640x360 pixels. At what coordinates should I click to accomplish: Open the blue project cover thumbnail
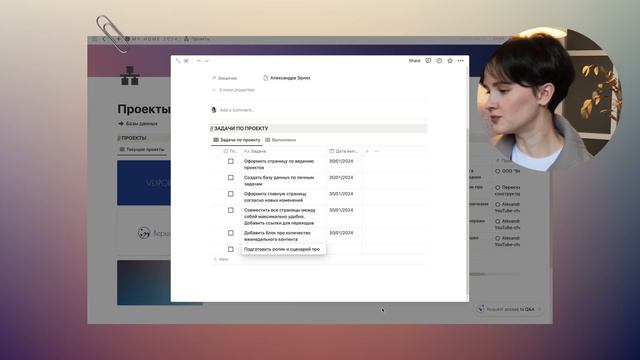pos(144,182)
